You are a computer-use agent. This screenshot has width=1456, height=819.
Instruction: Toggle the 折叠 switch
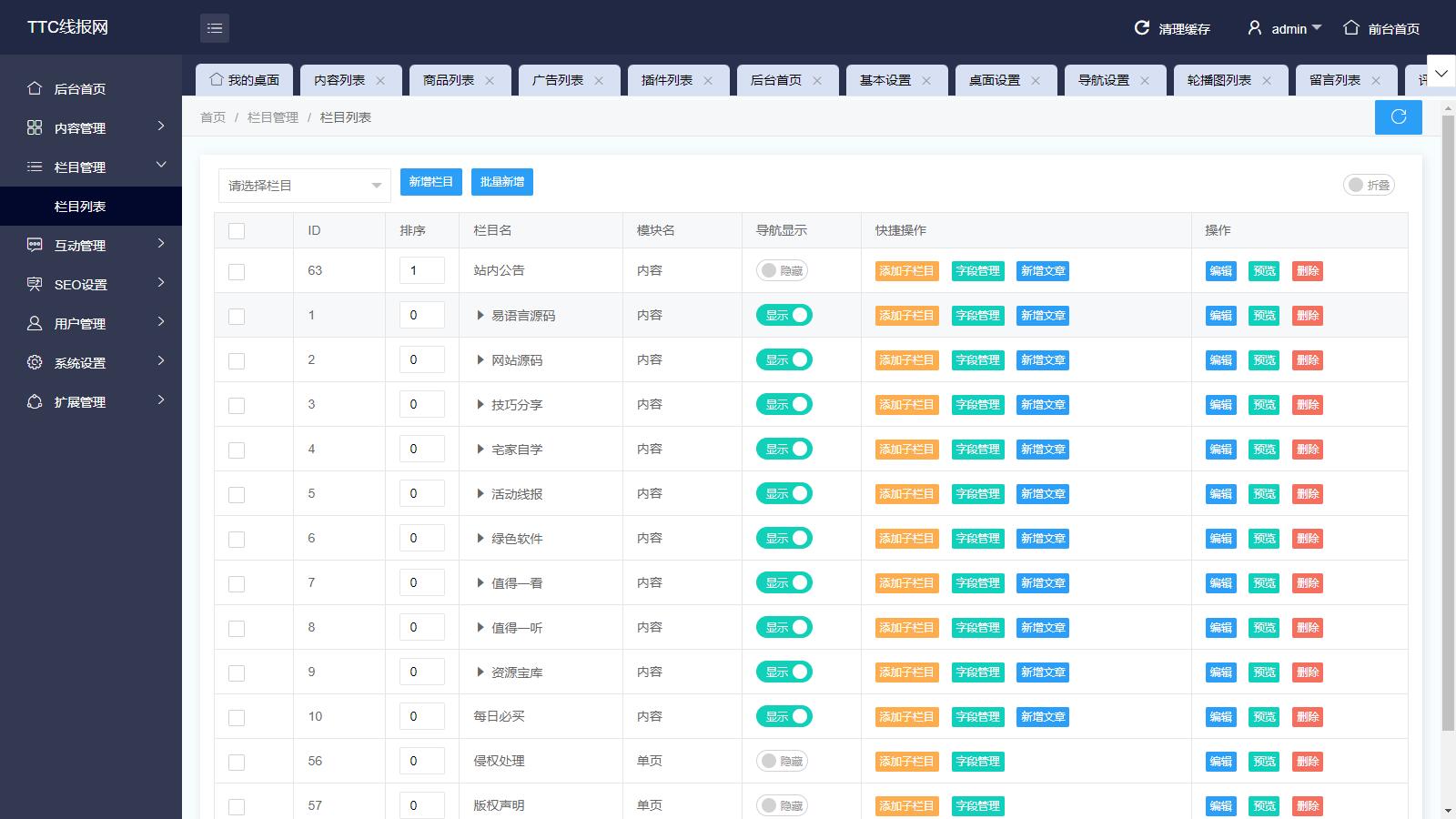1369,185
